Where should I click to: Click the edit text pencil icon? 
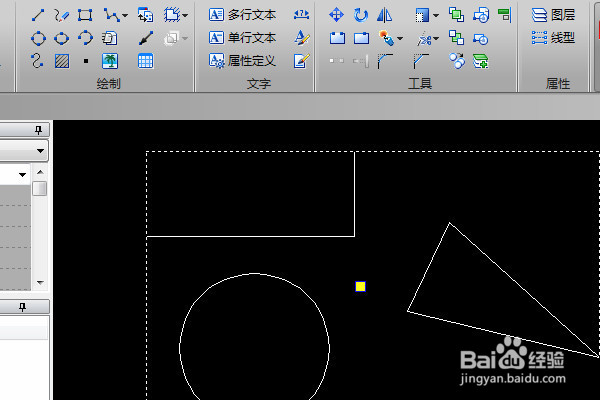tap(302, 60)
